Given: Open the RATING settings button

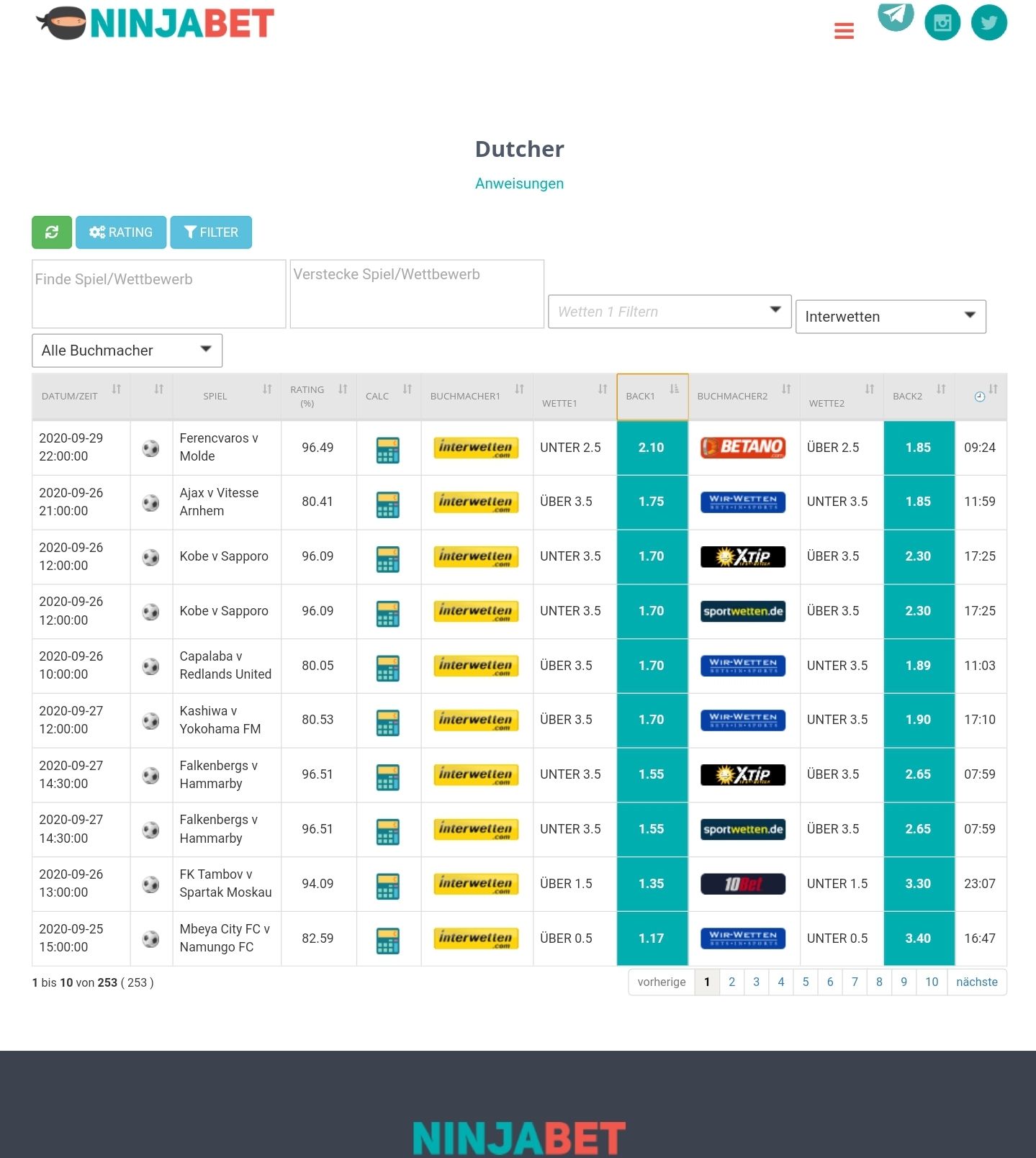Looking at the screenshot, I should [121, 232].
